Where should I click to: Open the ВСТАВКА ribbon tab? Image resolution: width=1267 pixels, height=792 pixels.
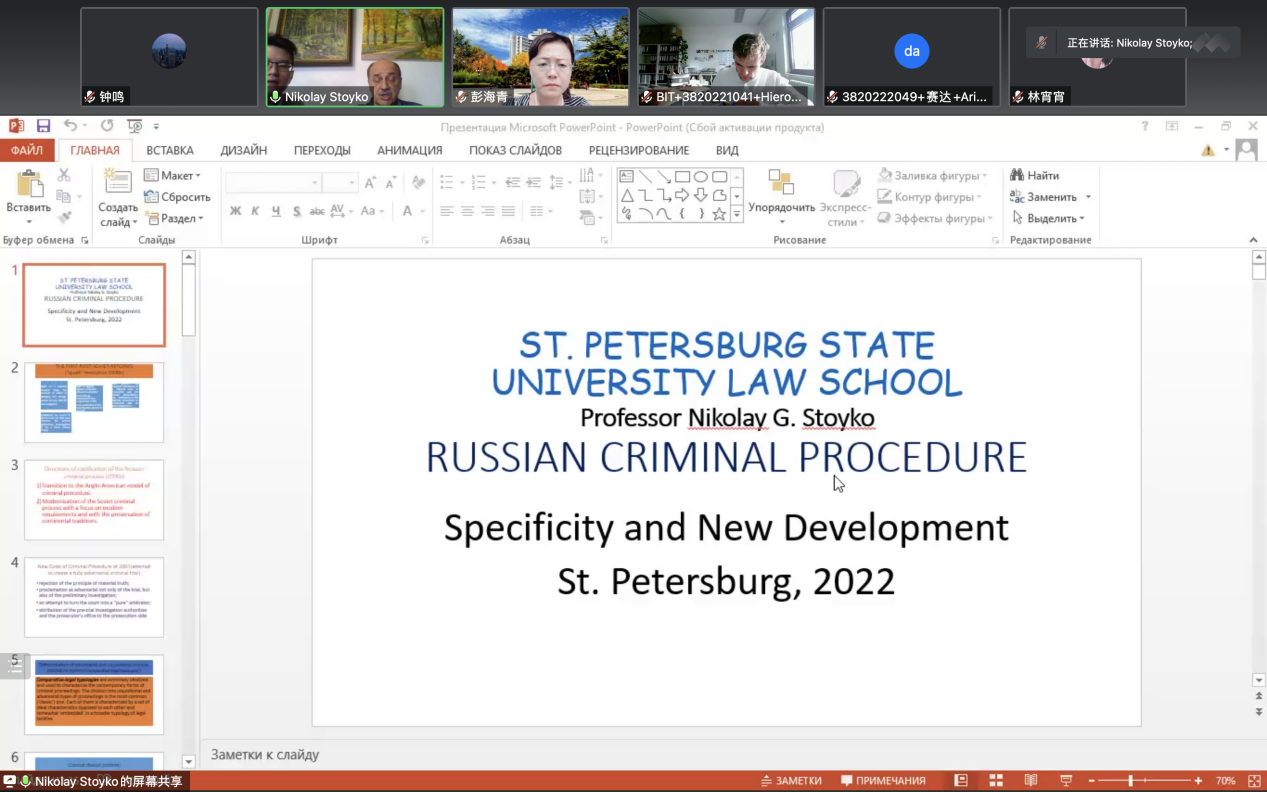pyautogui.click(x=170, y=150)
